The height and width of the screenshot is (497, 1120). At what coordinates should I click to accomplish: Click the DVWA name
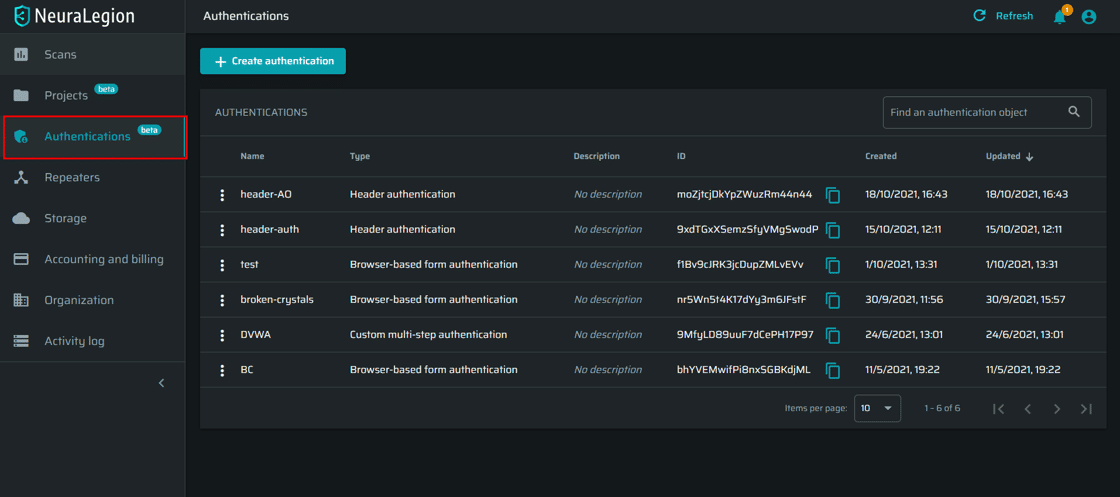coord(254,334)
